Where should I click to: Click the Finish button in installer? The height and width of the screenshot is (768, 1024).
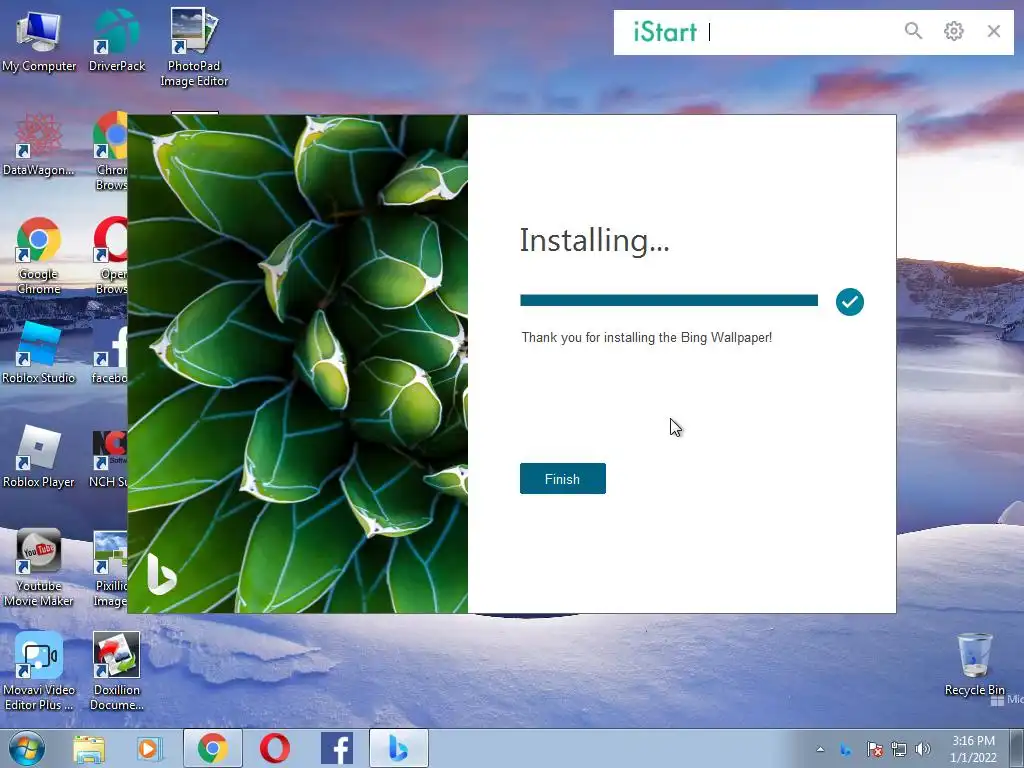[x=562, y=479]
